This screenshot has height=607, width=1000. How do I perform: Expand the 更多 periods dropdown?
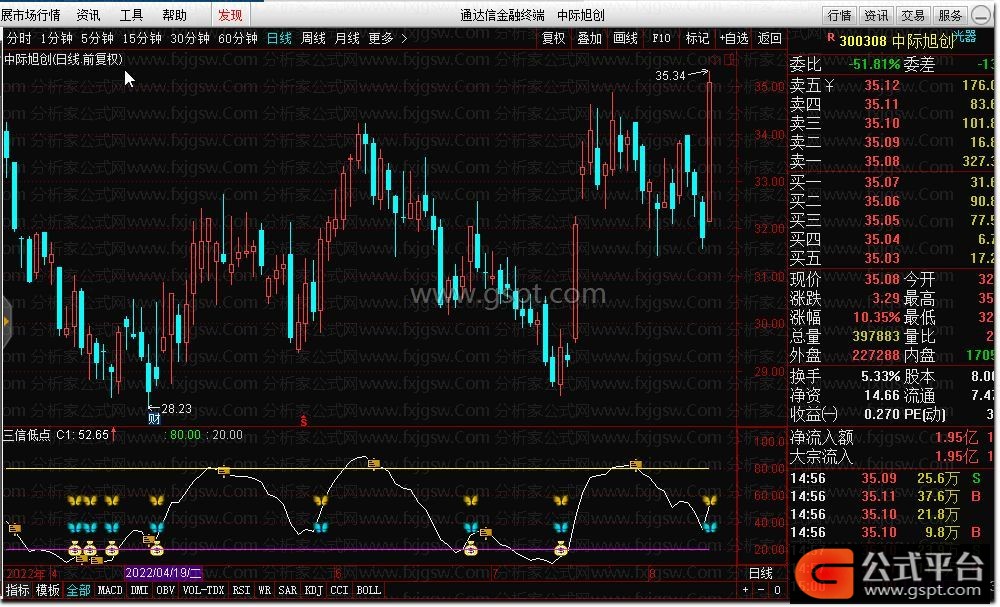(387, 38)
